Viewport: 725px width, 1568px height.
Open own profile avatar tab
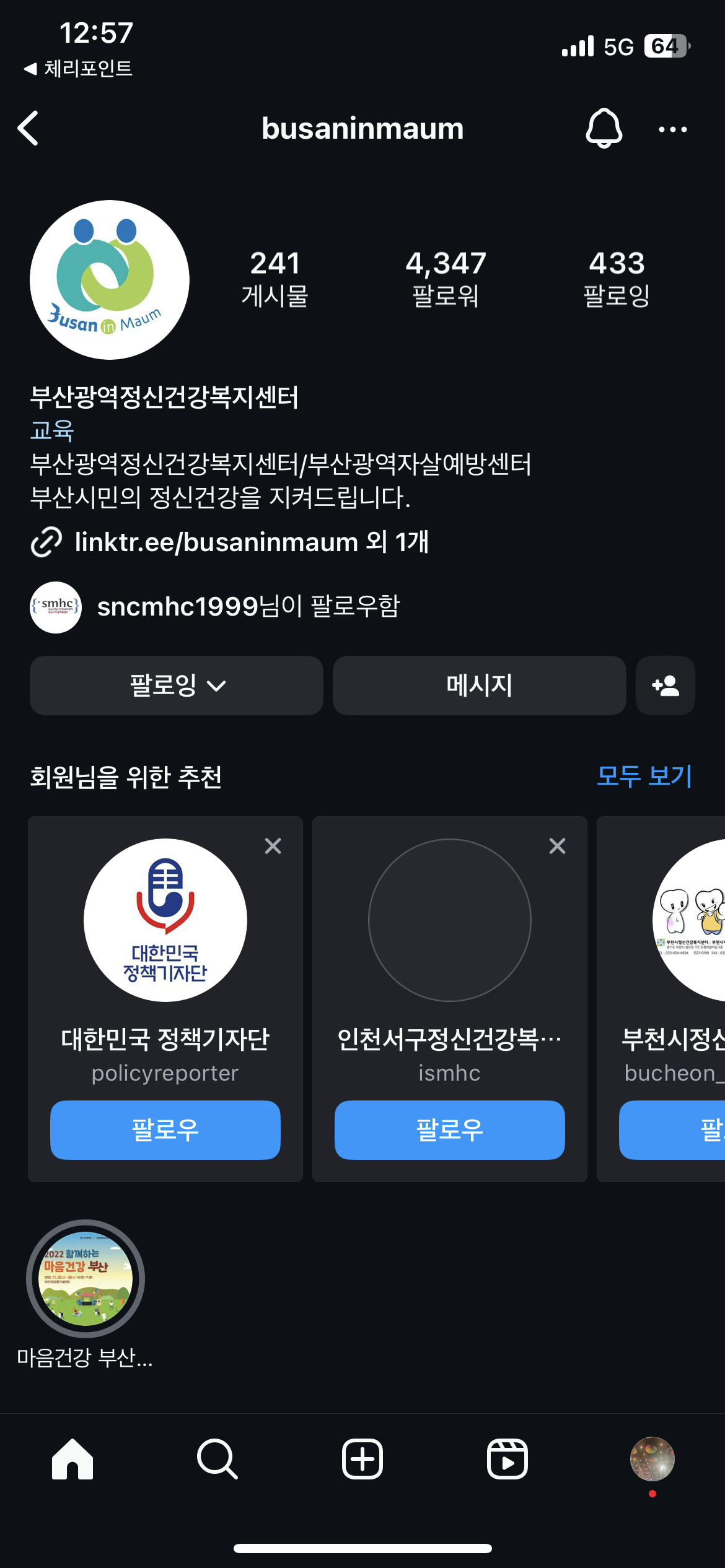(x=652, y=1459)
